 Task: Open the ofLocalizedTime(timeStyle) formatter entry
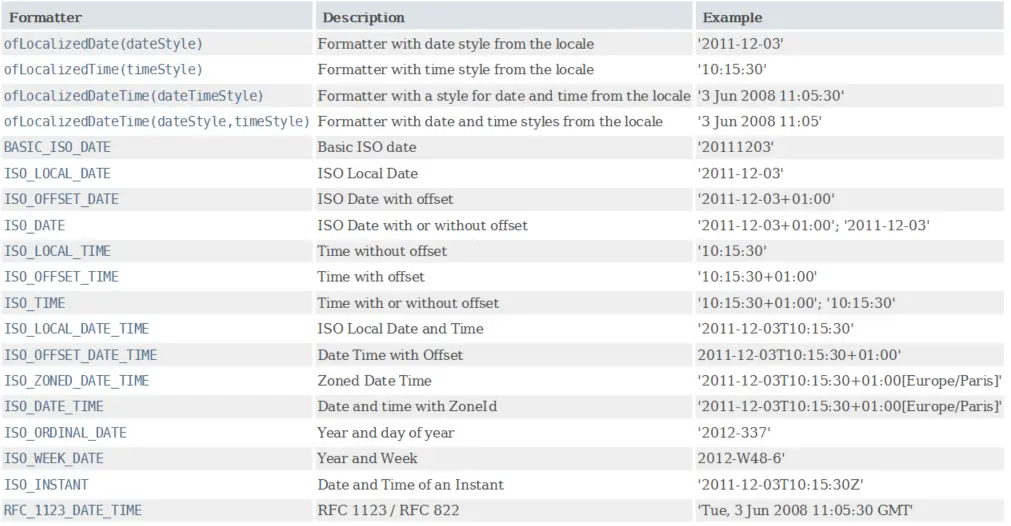103,70
